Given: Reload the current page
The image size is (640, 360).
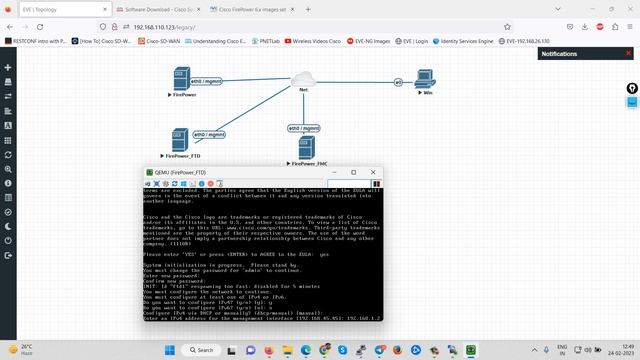Looking at the screenshot, I should (x=40, y=27).
